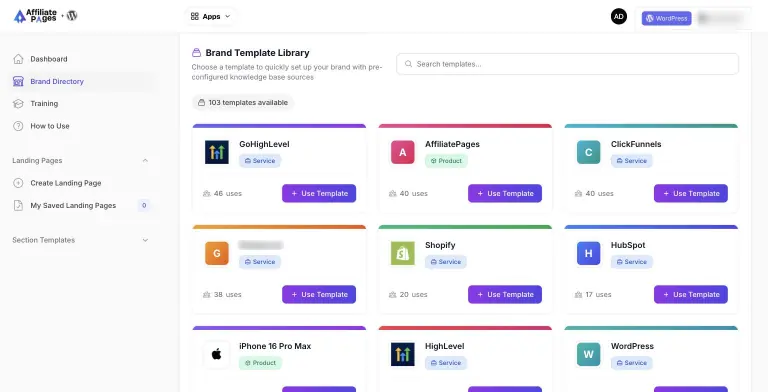
Task: Click the WordPress logo beside Affiliate Pages
Action: (x=72, y=15)
